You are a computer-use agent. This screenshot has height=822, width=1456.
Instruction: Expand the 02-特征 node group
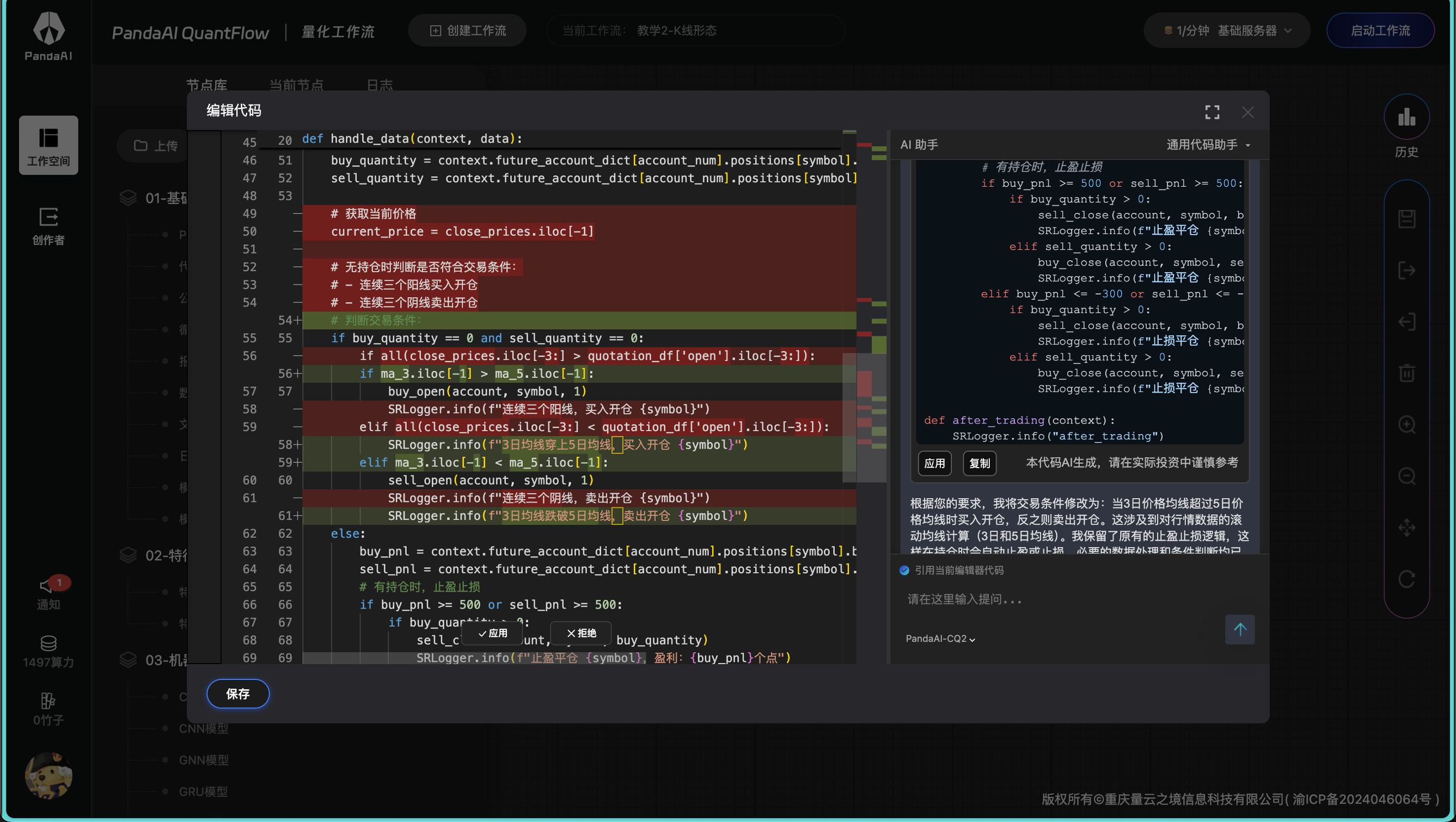[x=154, y=555]
